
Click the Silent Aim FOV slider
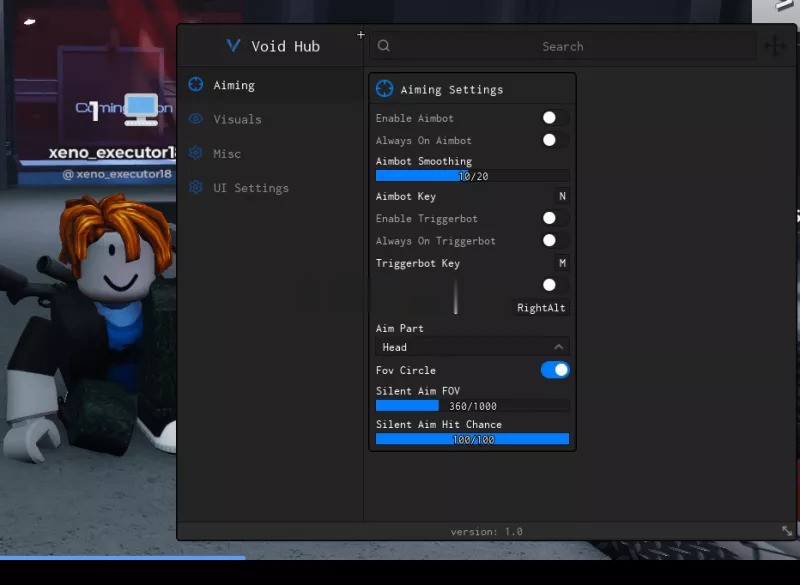point(472,406)
